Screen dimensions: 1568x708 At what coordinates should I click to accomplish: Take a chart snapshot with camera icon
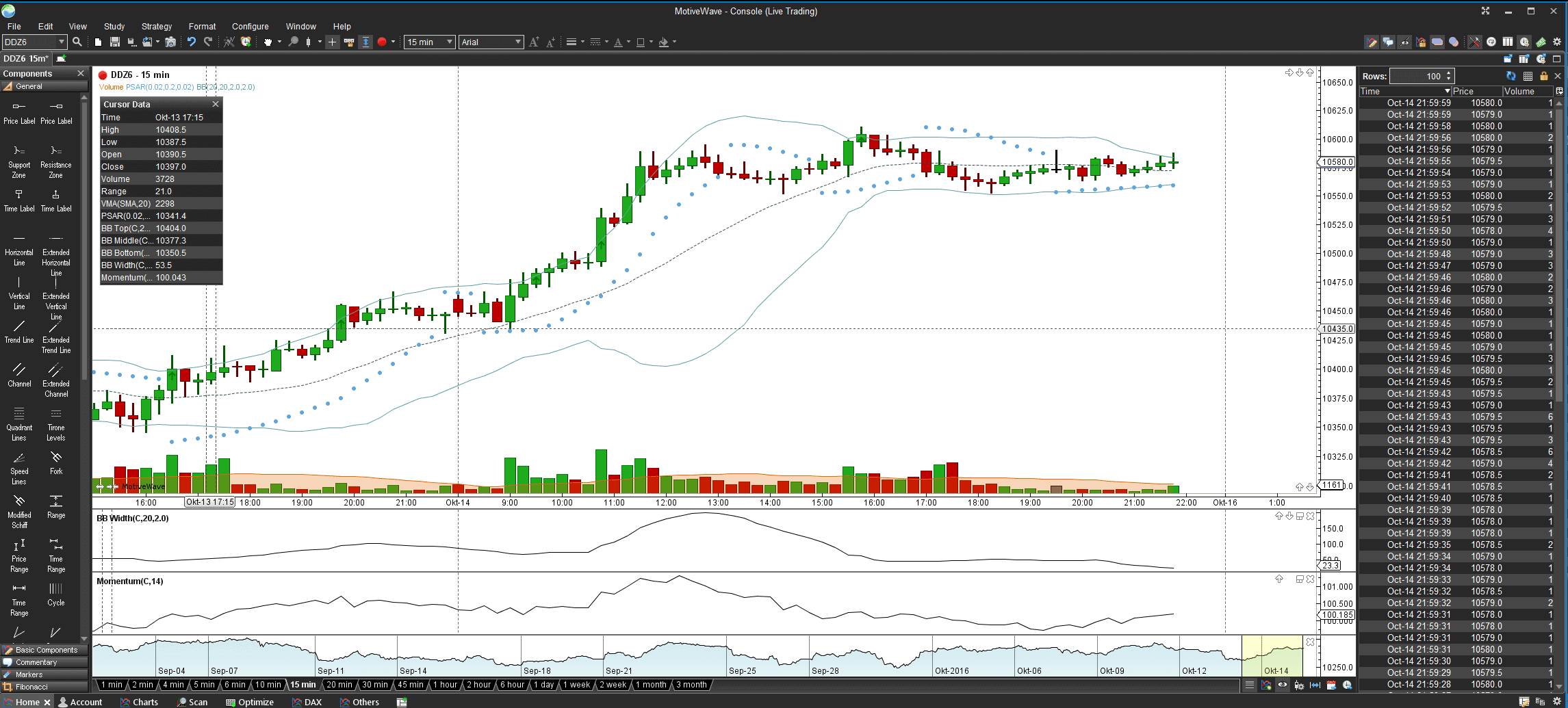click(171, 42)
